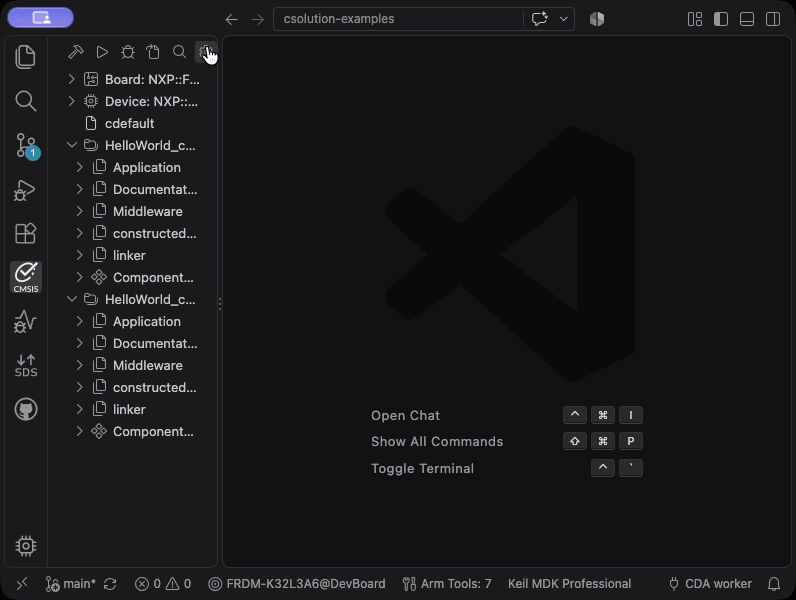Open Source Control view with badge 1
Viewport: 796px width, 600px height.
point(25,146)
